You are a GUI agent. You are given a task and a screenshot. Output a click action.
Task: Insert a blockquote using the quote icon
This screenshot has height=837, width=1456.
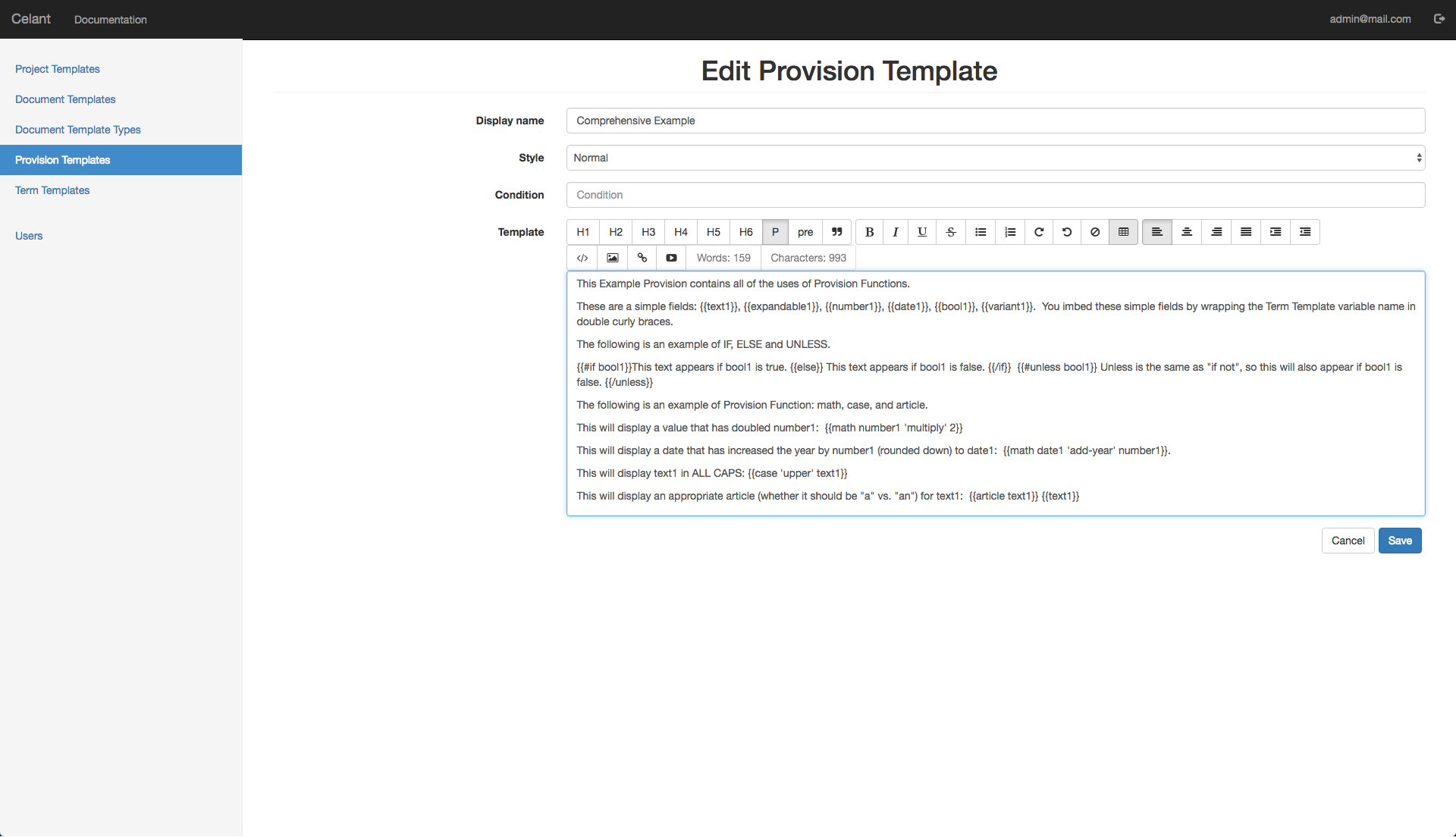836,232
